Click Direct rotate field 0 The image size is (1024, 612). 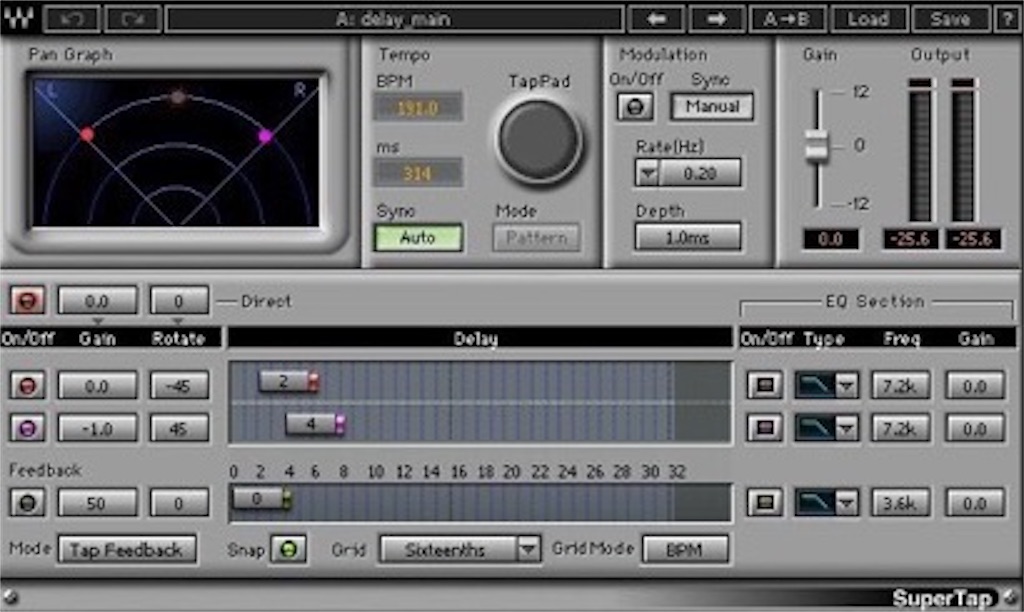pyautogui.click(x=179, y=301)
